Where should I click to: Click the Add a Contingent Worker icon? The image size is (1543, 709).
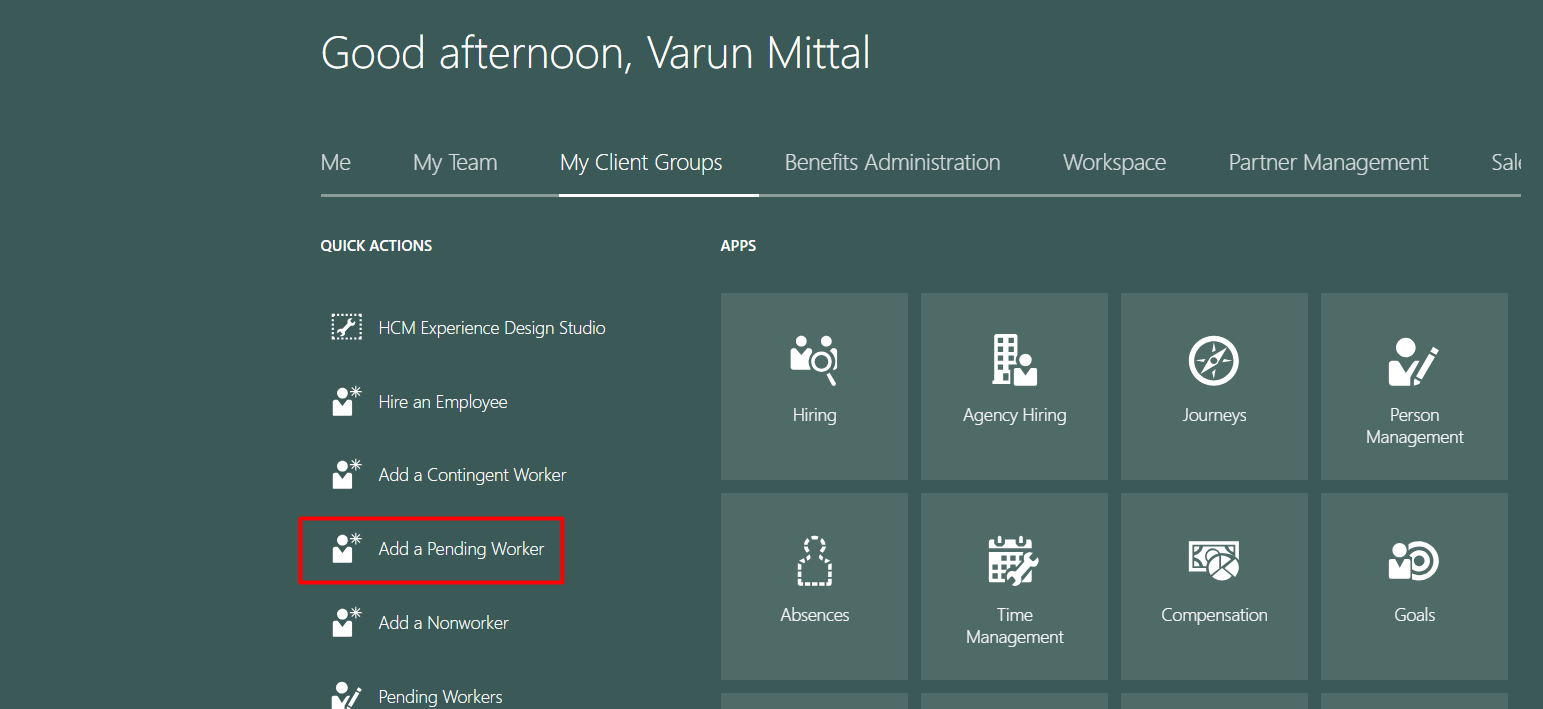click(346, 474)
